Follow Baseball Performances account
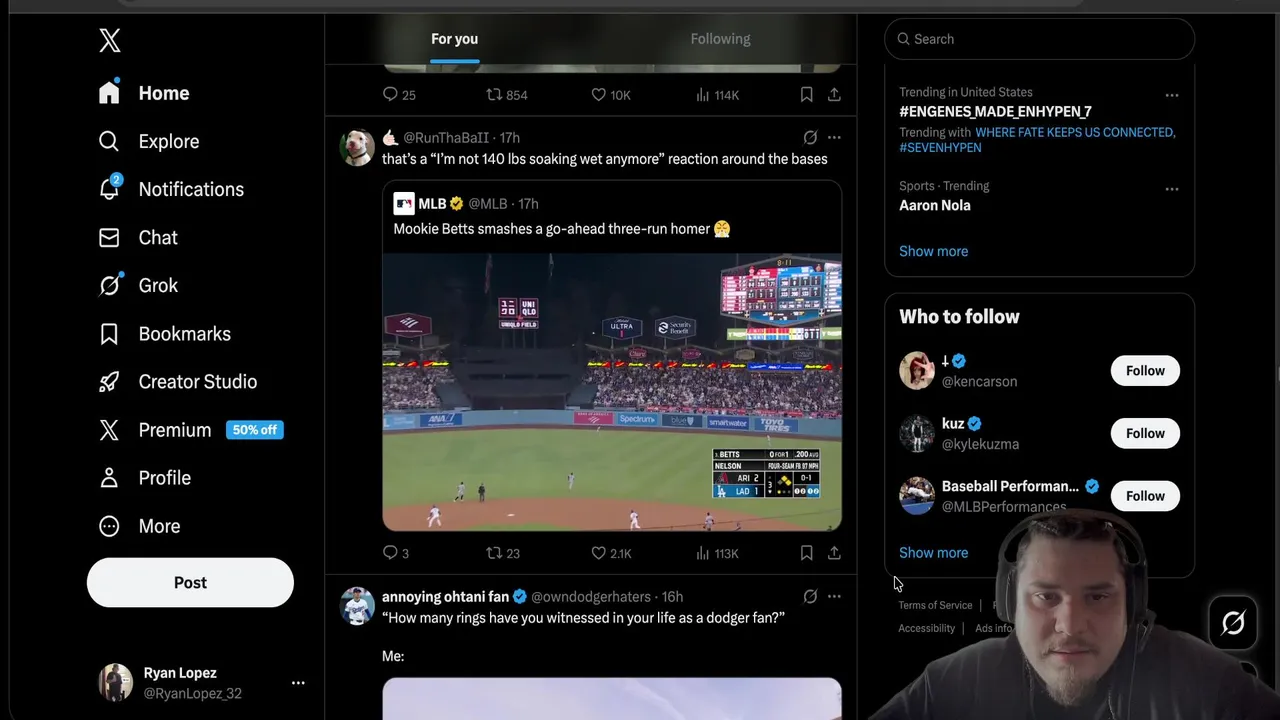 1145,496
